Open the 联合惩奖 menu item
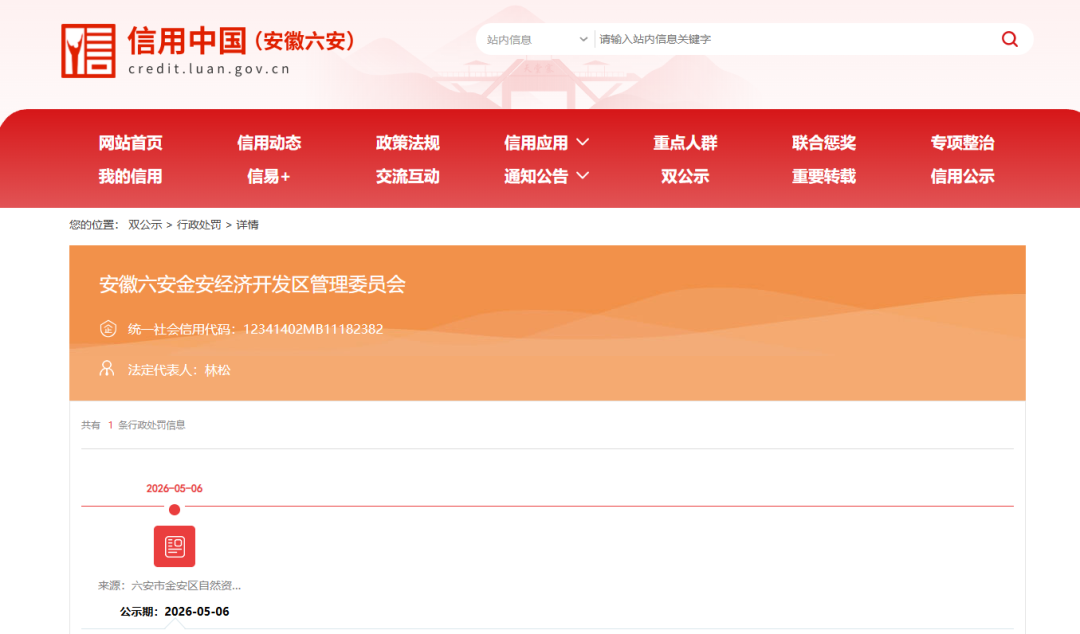Image resolution: width=1080 pixels, height=634 pixels. click(x=824, y=143)
